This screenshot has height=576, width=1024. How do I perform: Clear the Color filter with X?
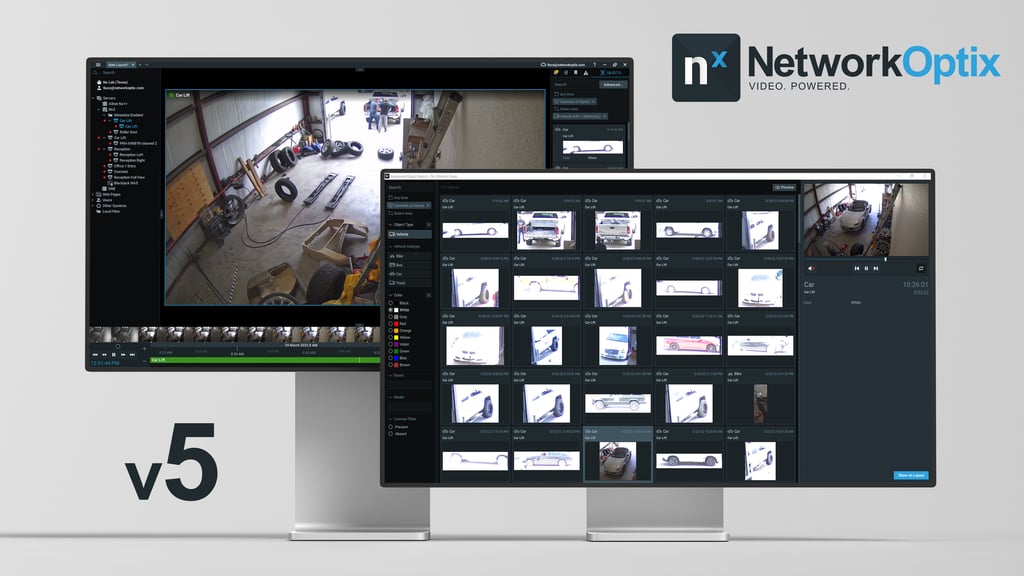[x=428, y=295]
